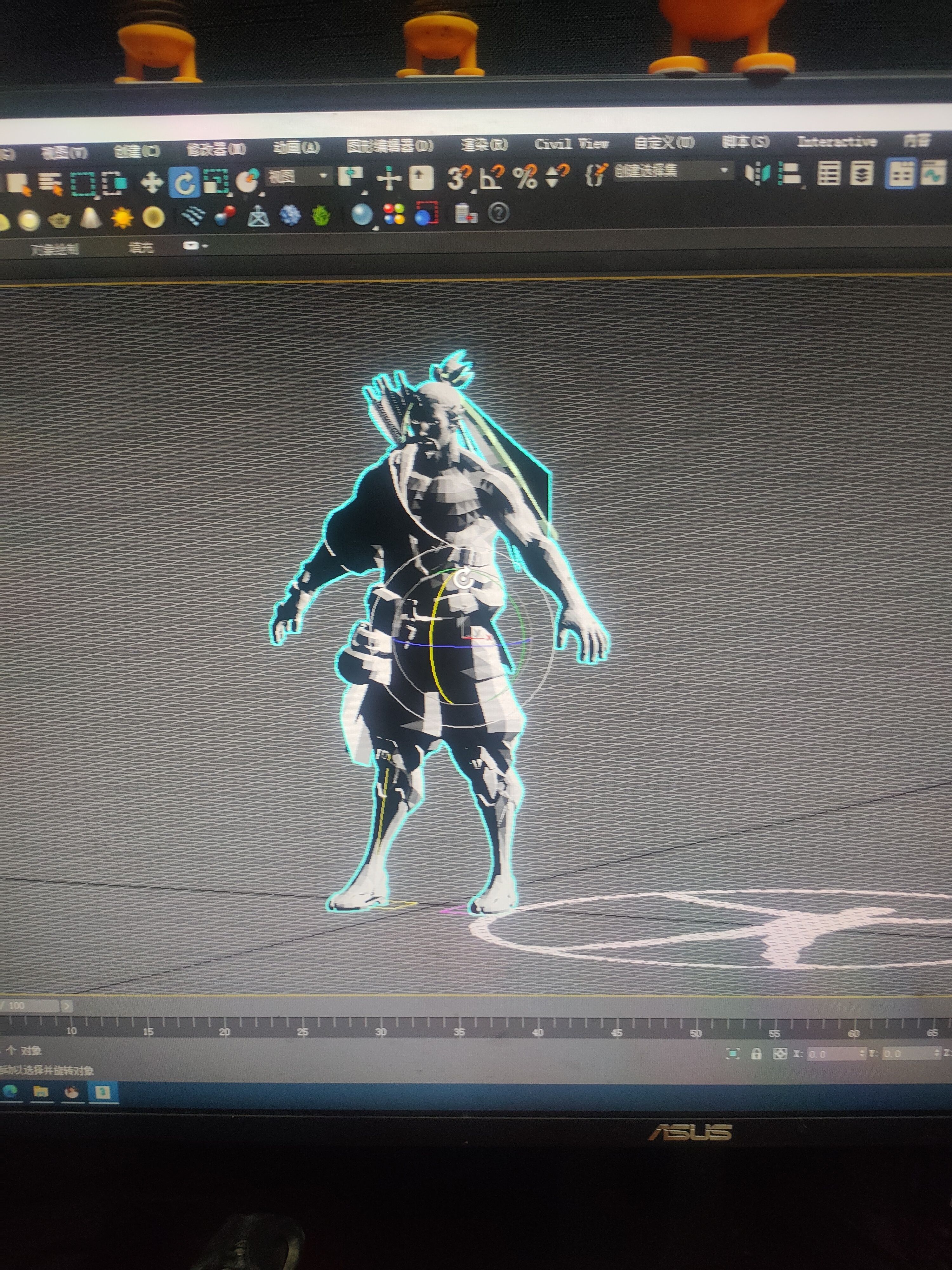
Task: Click the orange sunlight icon
Action: (x=122, y=217)
